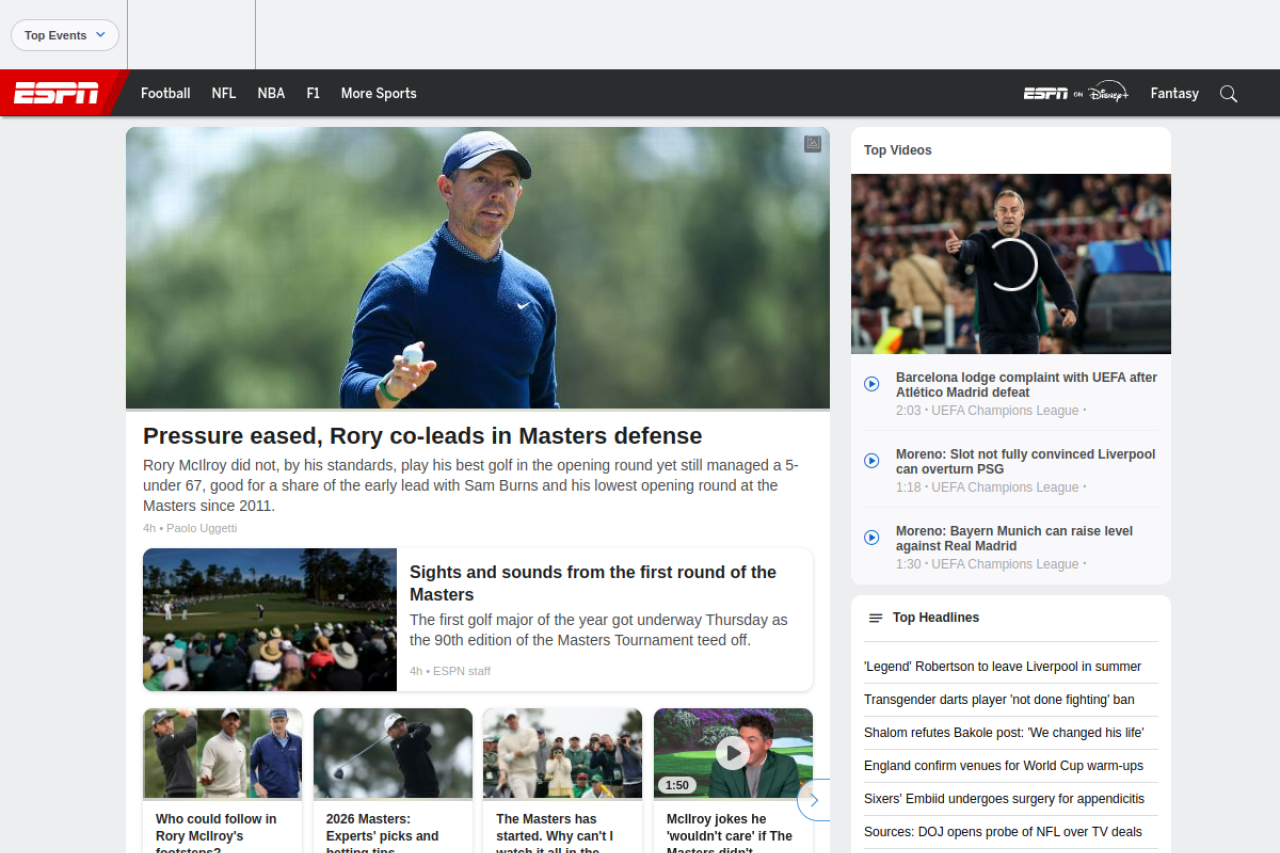The image size is (1280, 853).
Task: Select NBA in the navigation bar
Action: (271, 93)
